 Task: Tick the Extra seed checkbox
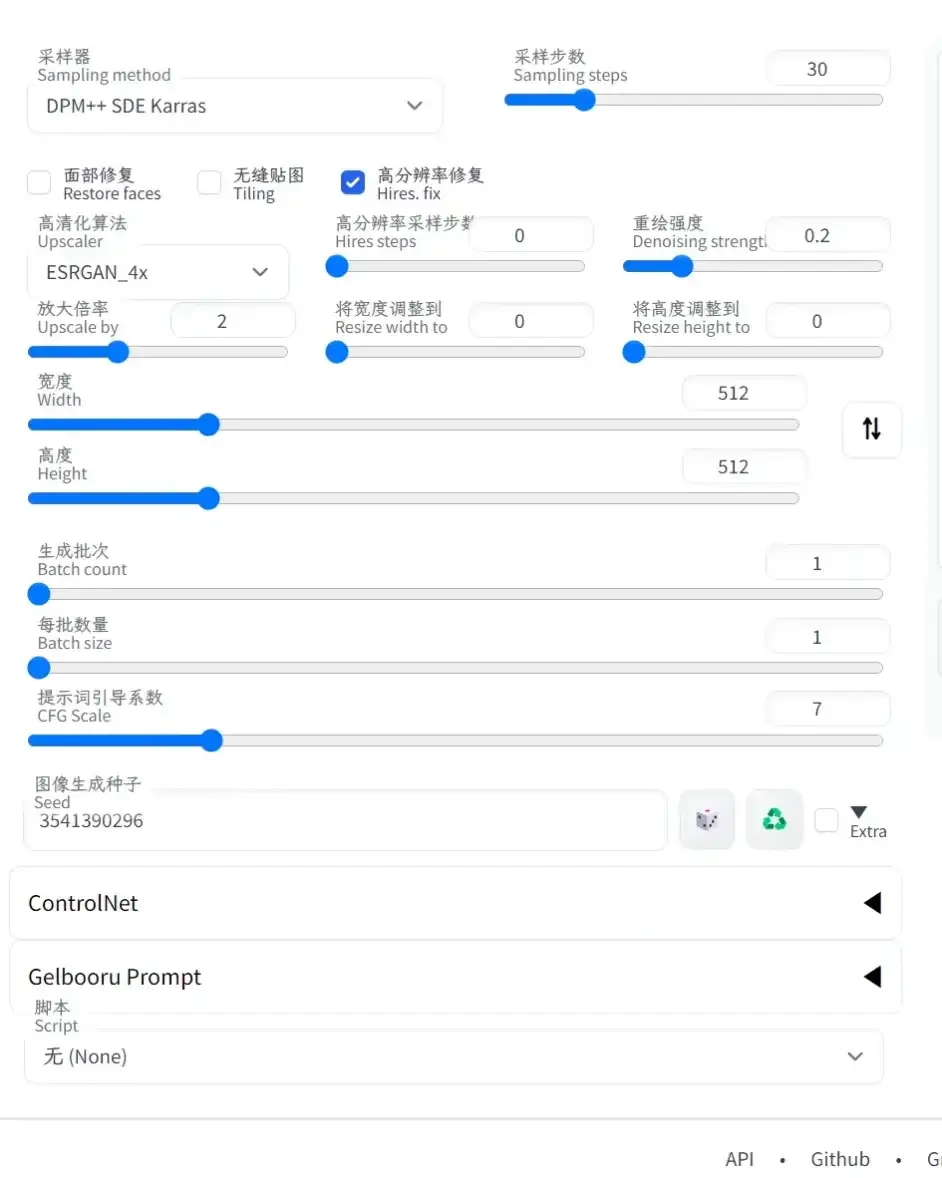pos(826,821)
